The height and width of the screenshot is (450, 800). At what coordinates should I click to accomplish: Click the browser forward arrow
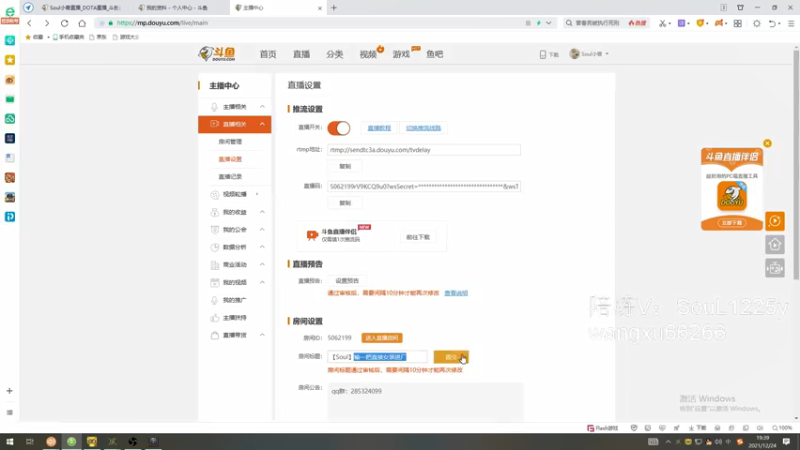pyautogui.click(x=46, y=23)
